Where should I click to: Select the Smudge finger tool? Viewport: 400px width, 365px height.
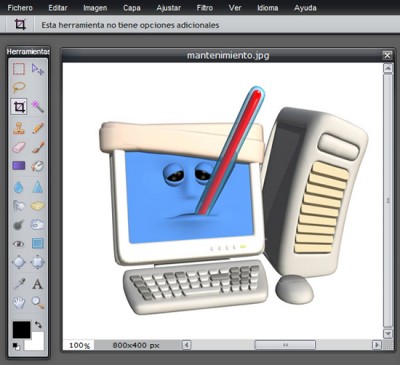coord(19,206)
